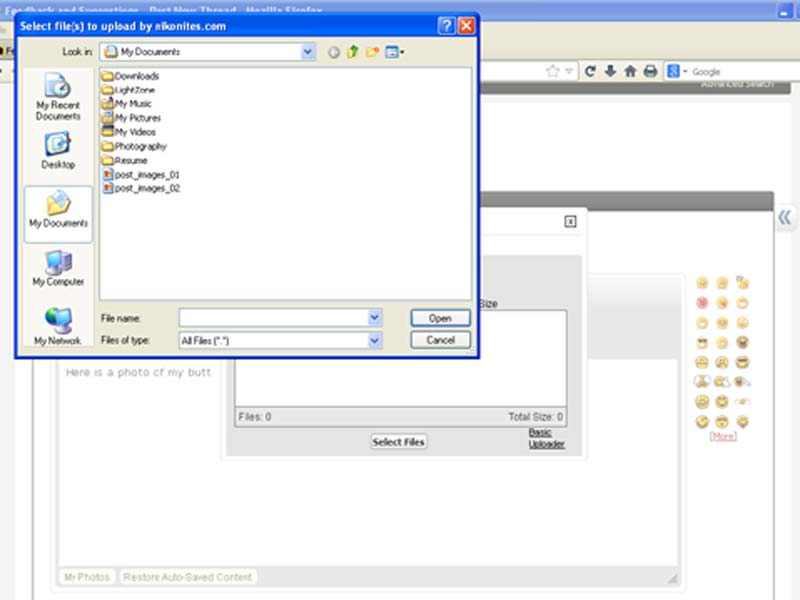Click My Recent Documents in places bar

(58, 97)
